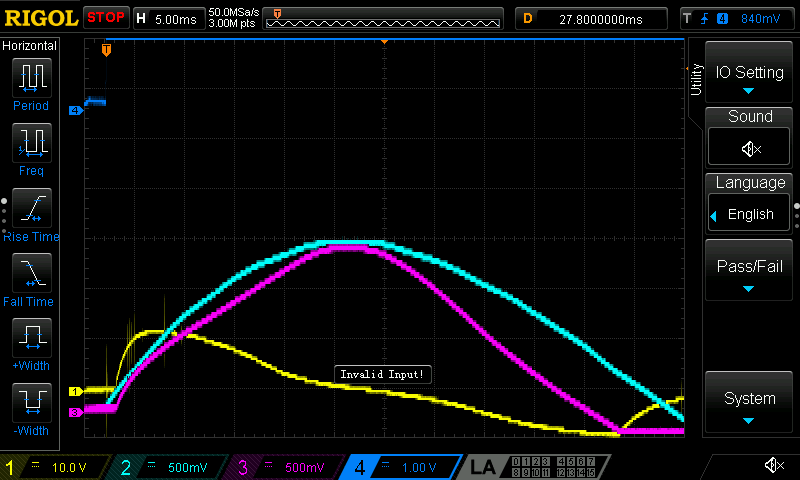
Task: Select the Freq measurement icon
Action: pyautogui.click(x=30, y=142)
